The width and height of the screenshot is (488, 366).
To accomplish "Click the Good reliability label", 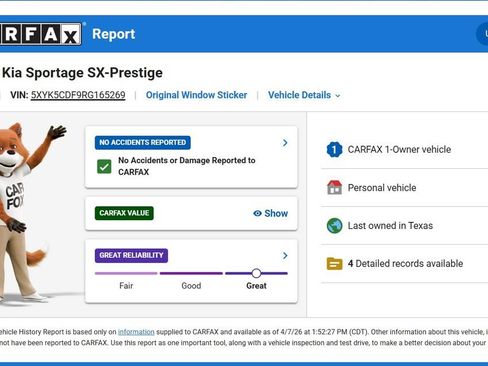I will pyautogui.click(x=191, y=286).
